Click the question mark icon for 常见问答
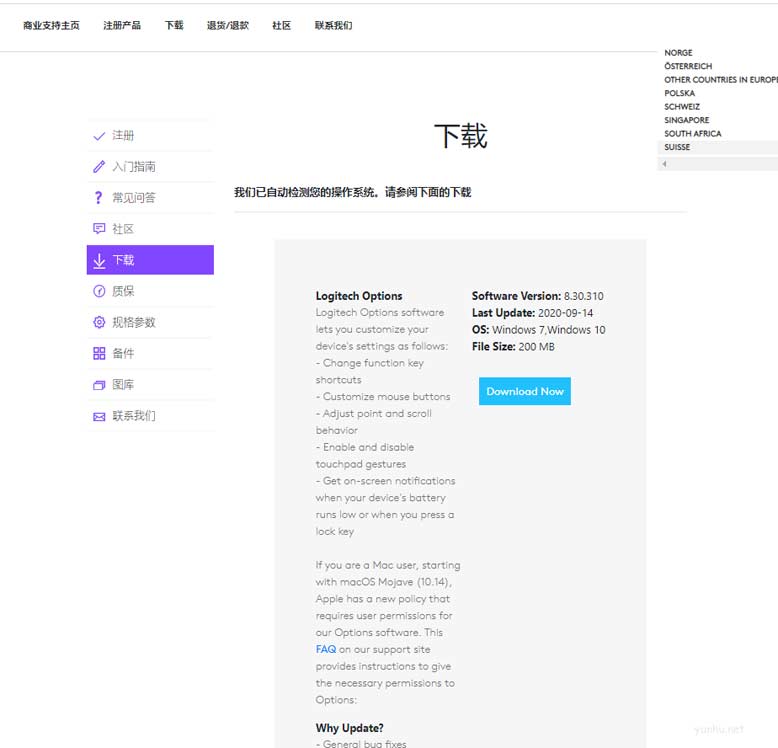 98,198
